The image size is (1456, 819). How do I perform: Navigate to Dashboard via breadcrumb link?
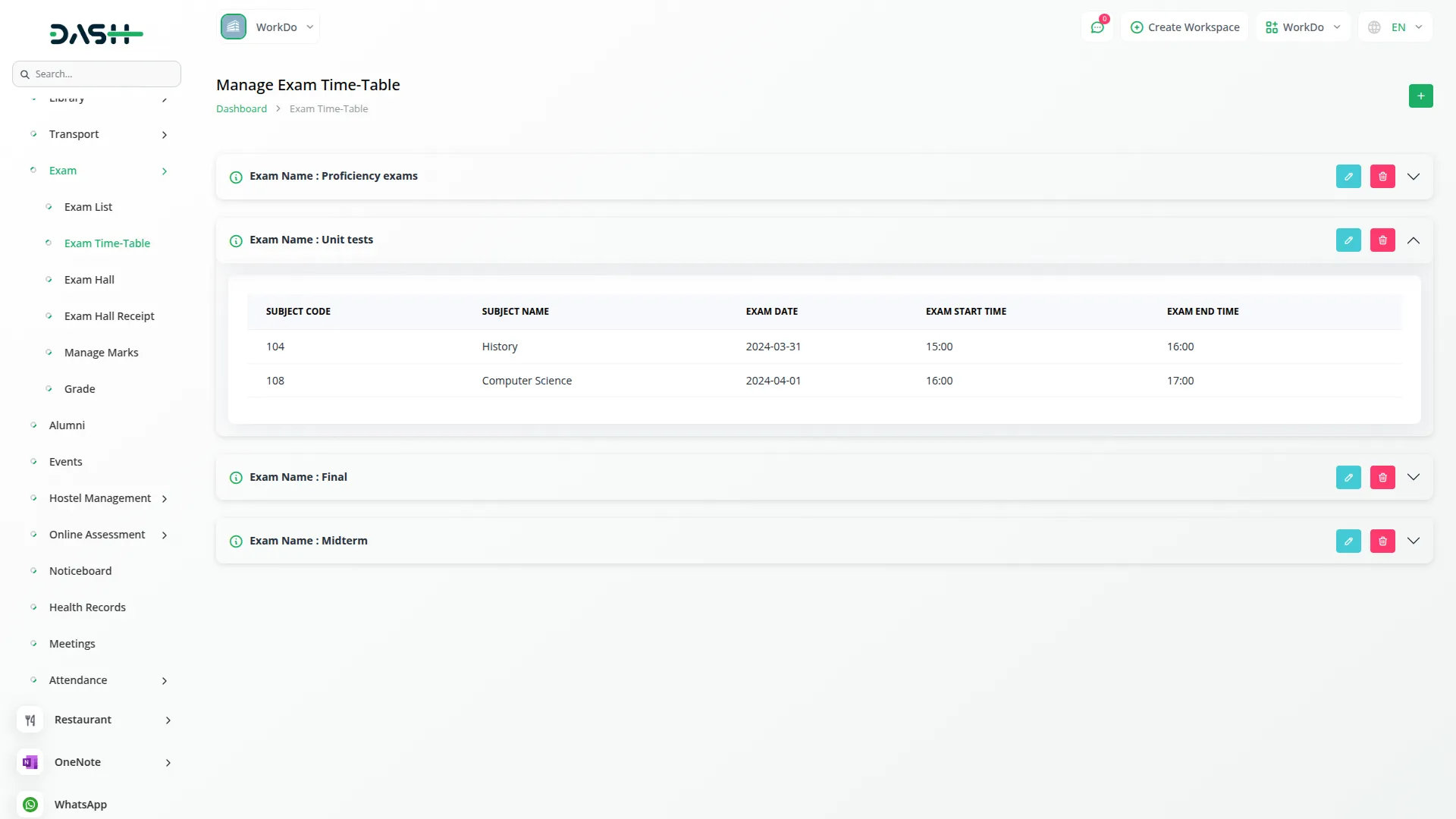click(x=240, y=108)
